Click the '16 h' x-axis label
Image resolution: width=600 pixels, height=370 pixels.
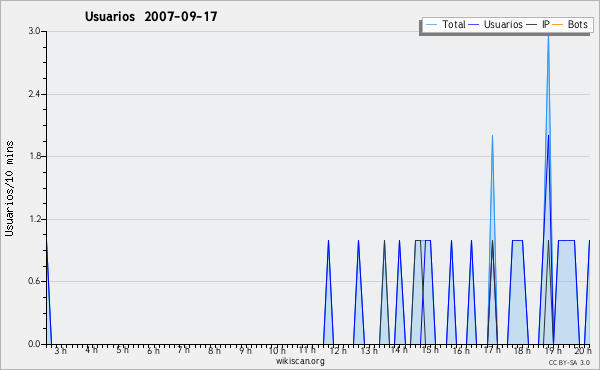pyautogui.click(x=461, y=350)
